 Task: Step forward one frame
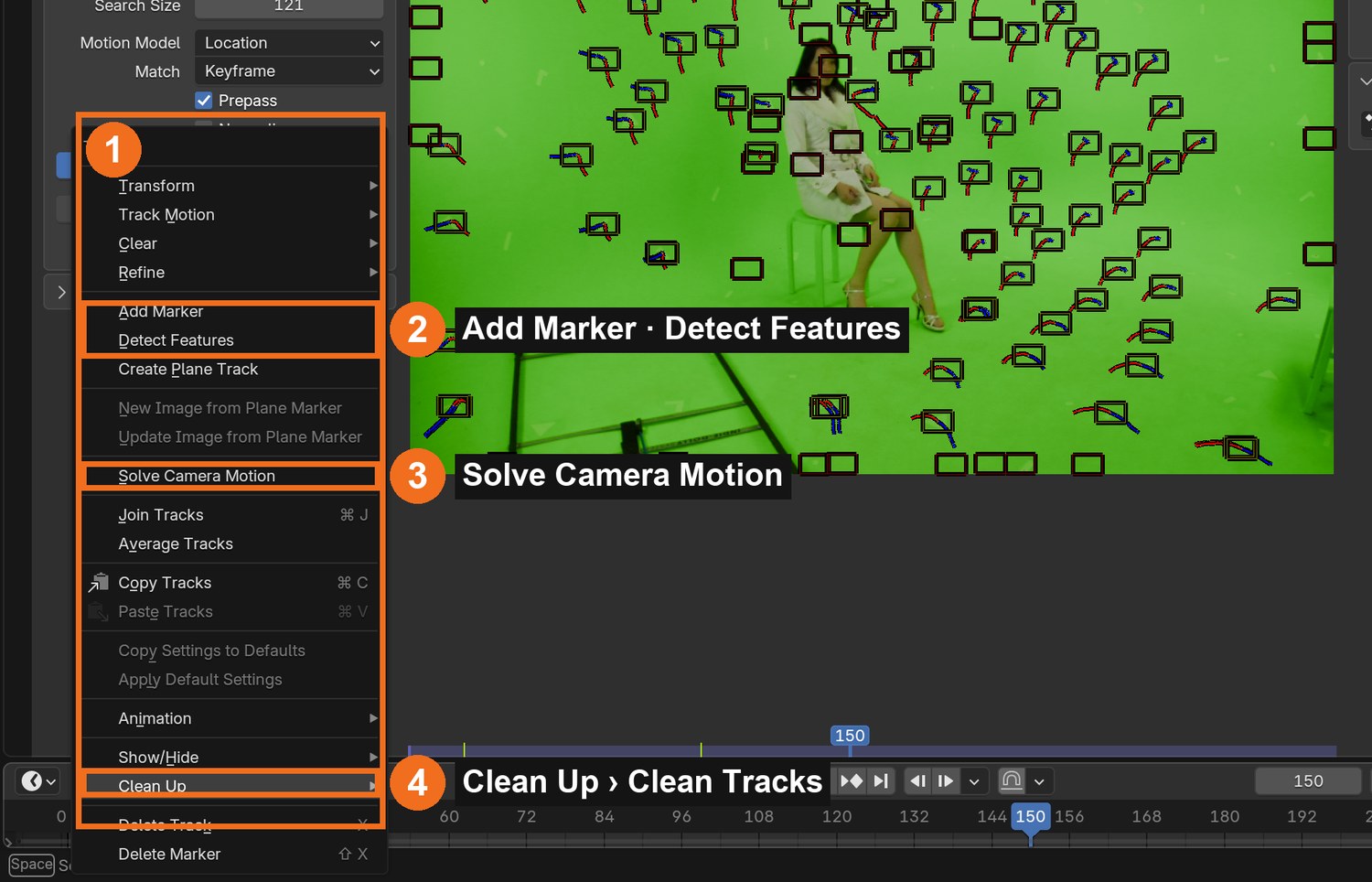coord(946,780)
